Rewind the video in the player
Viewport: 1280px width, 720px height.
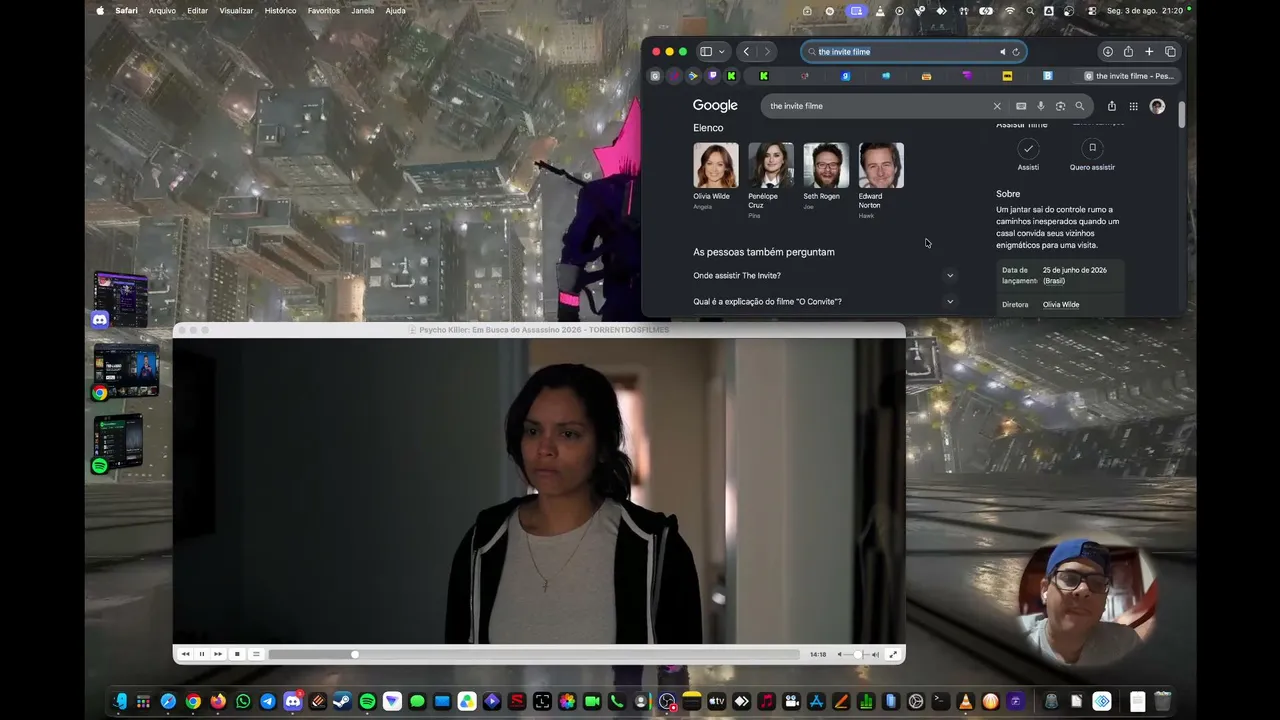(x=185, y=654)
